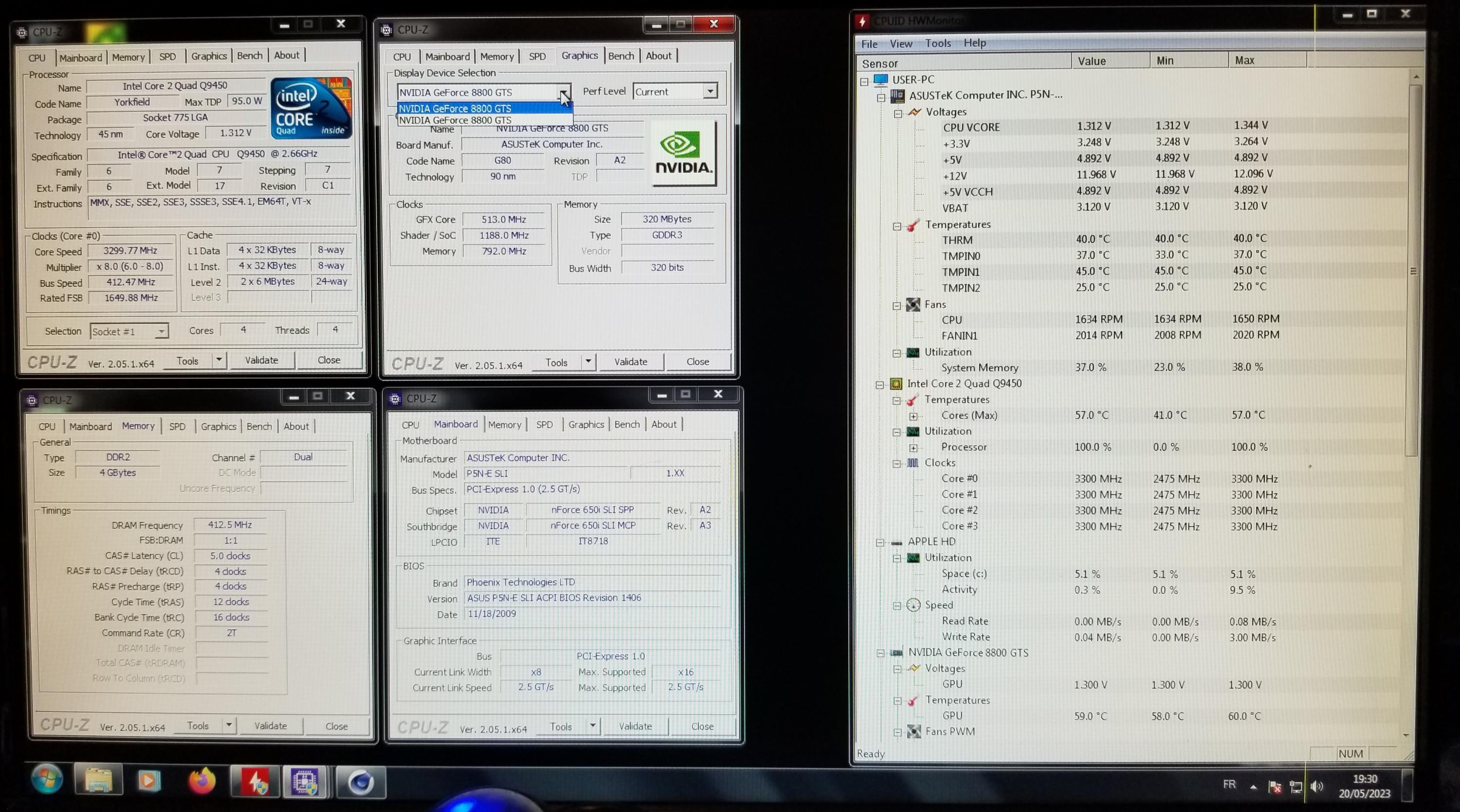Click Validate in the Mainboard window
This screenshot has height=812, width=1460.
click(x=636, y=726)
